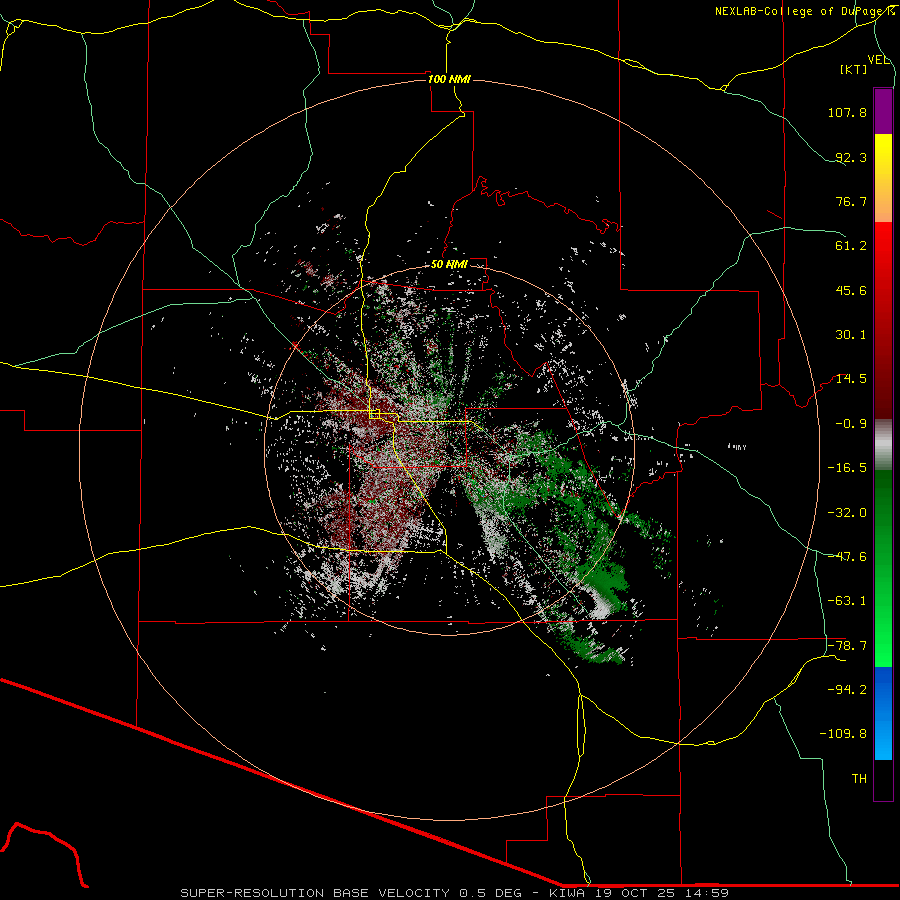Click the 30.1 velocity scale value
900x900 pixels.
click(851, 335)
